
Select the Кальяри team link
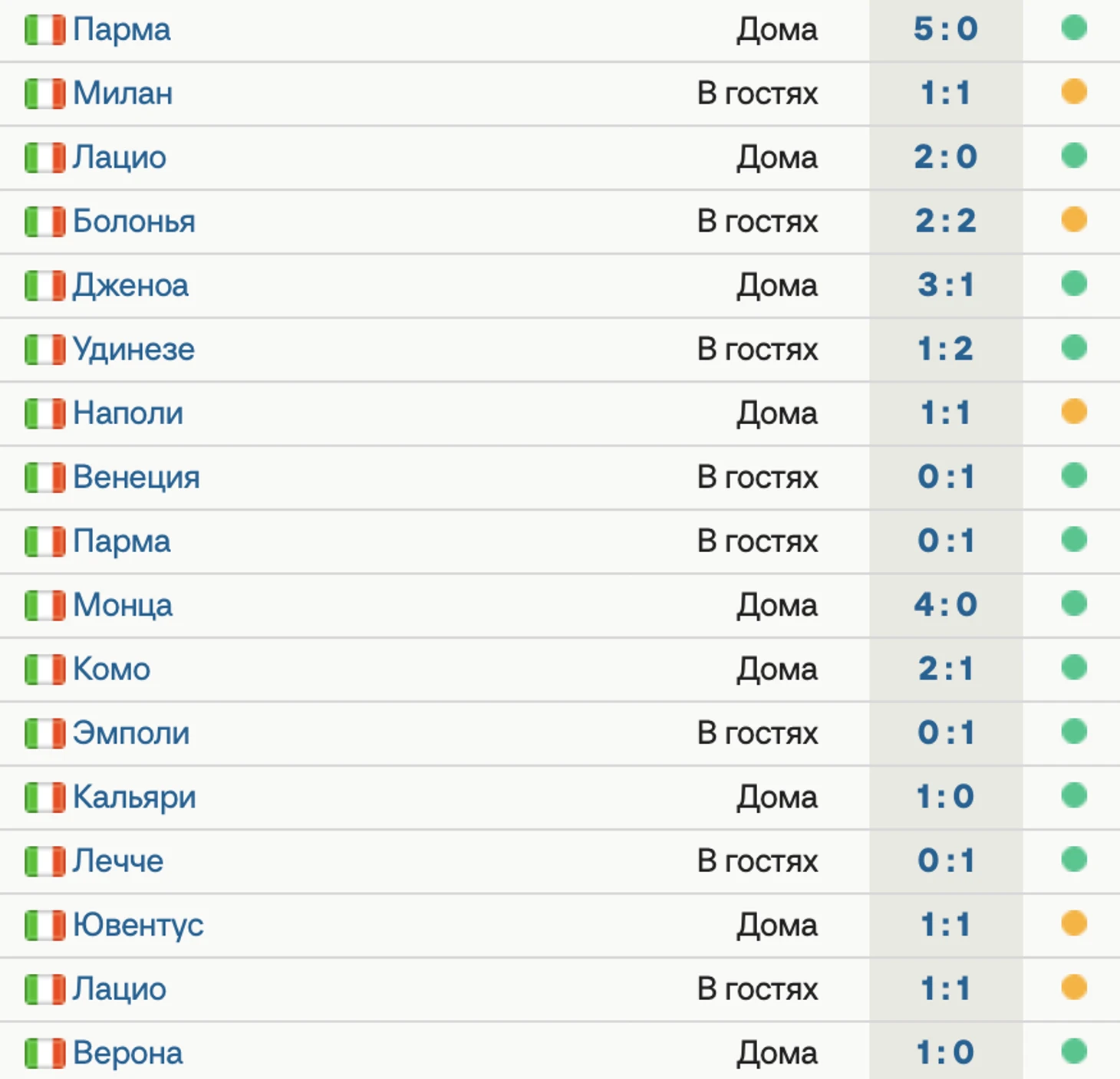[x=135, y=797]
